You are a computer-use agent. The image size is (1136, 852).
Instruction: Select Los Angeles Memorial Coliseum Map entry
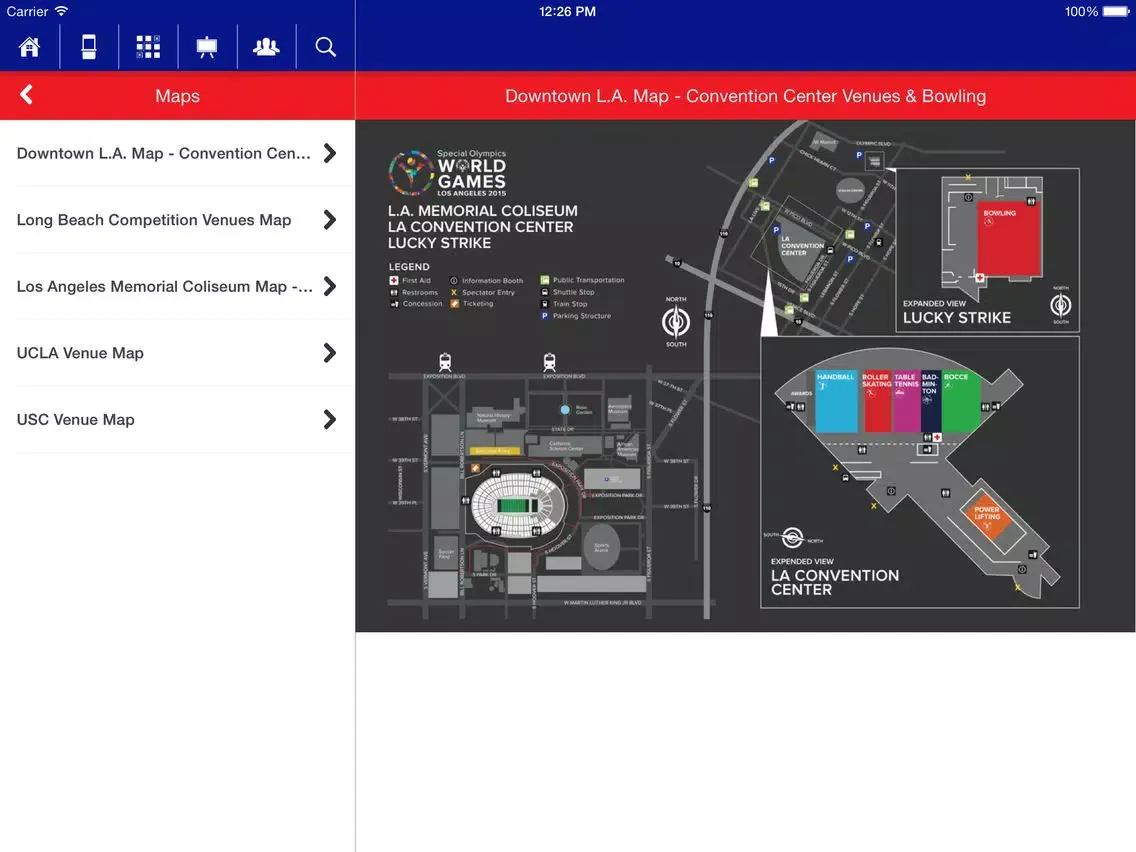[x=178, y=287]
